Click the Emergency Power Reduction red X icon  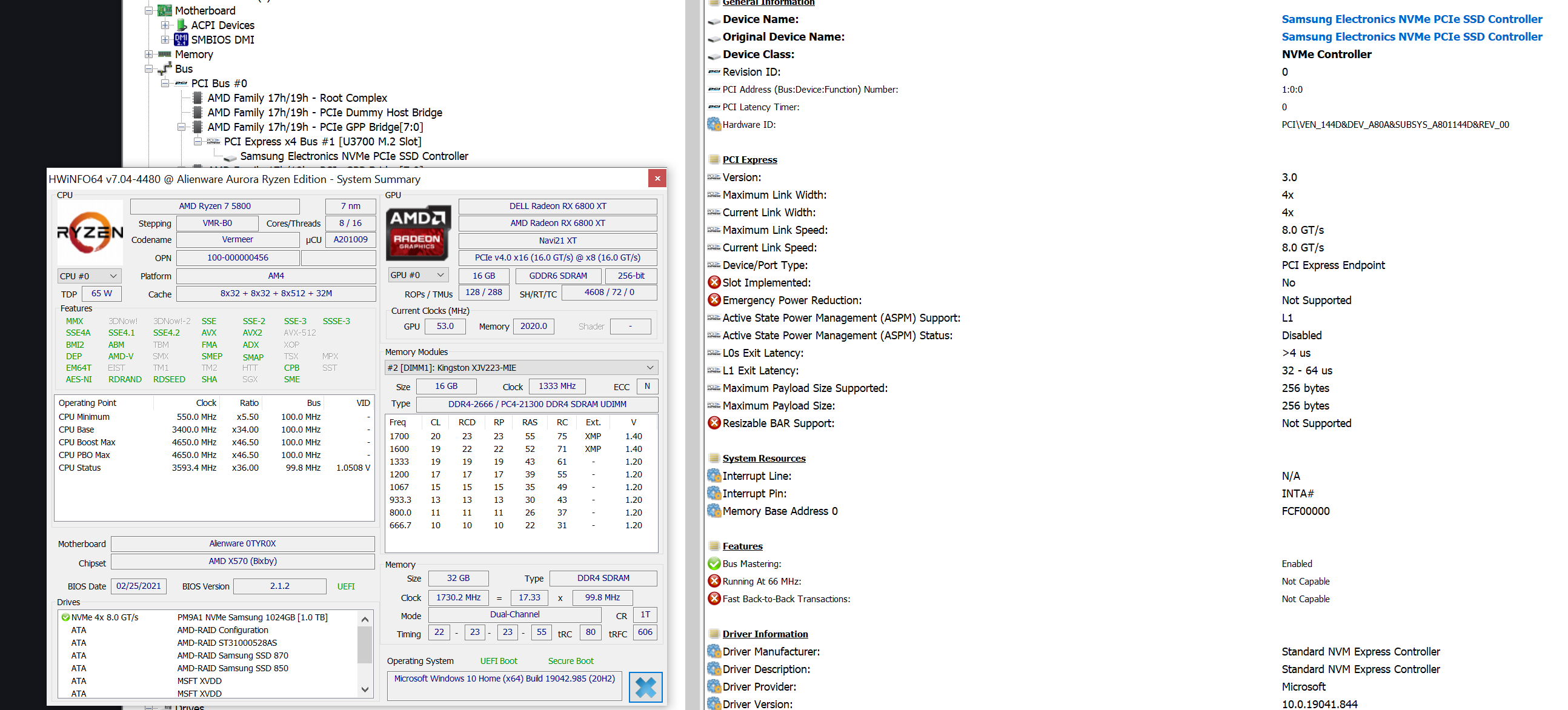[x=714, y=300]
